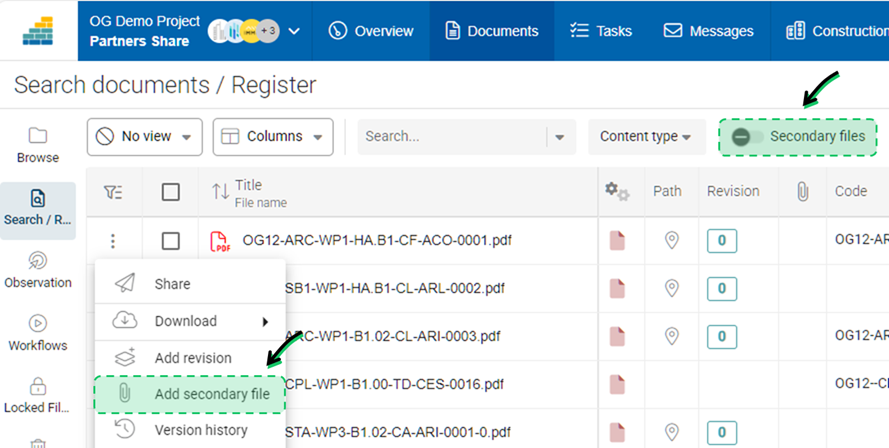
Task: Open the Locked Files sidebar item
Action: click(38, 396)
